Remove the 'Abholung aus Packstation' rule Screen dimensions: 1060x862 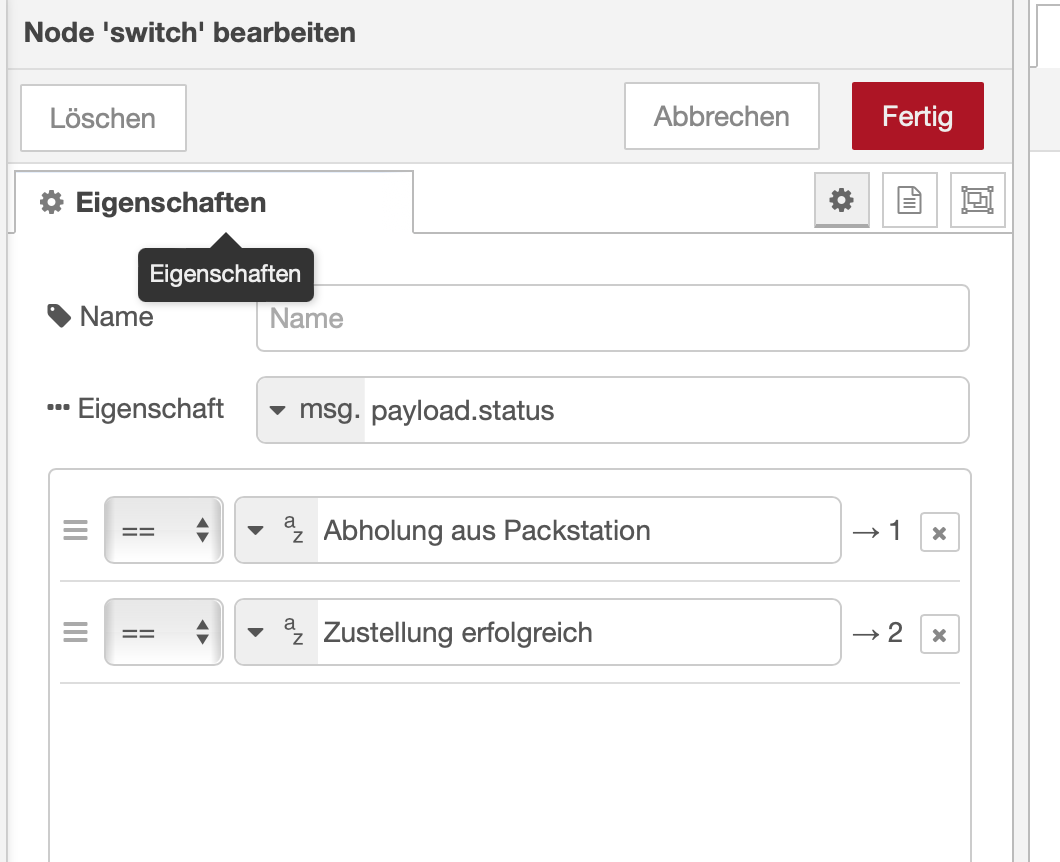(939, 533)
